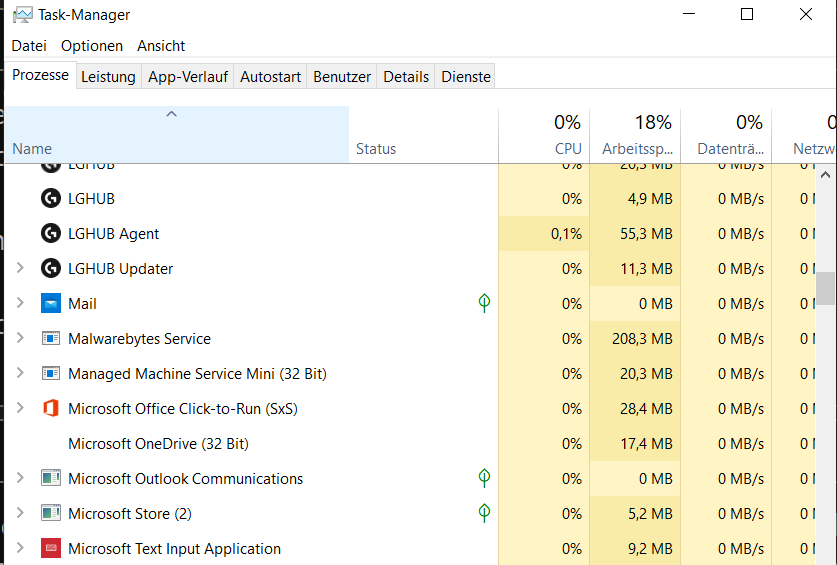The width and height of the screenshot is (837, 565).
Task: Click the vertical scrollbar thumb
Action: click(826, 288)
